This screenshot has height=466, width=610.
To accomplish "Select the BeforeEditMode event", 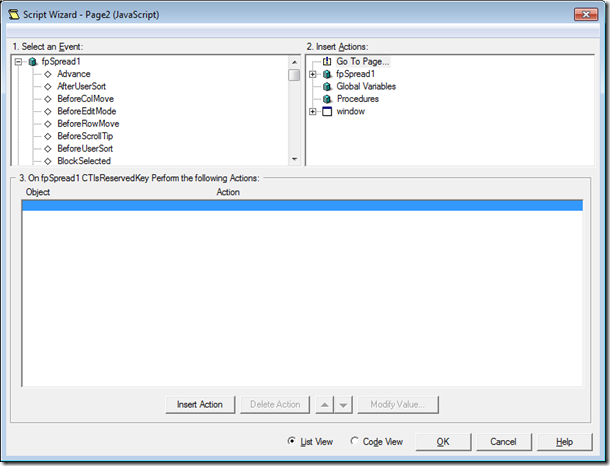I will pyautogui.click(x=86, y=111).
